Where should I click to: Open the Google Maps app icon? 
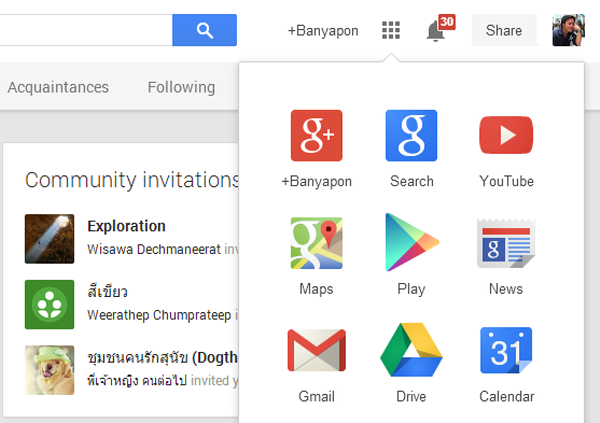pyautogui.click(x=316, y=243)
